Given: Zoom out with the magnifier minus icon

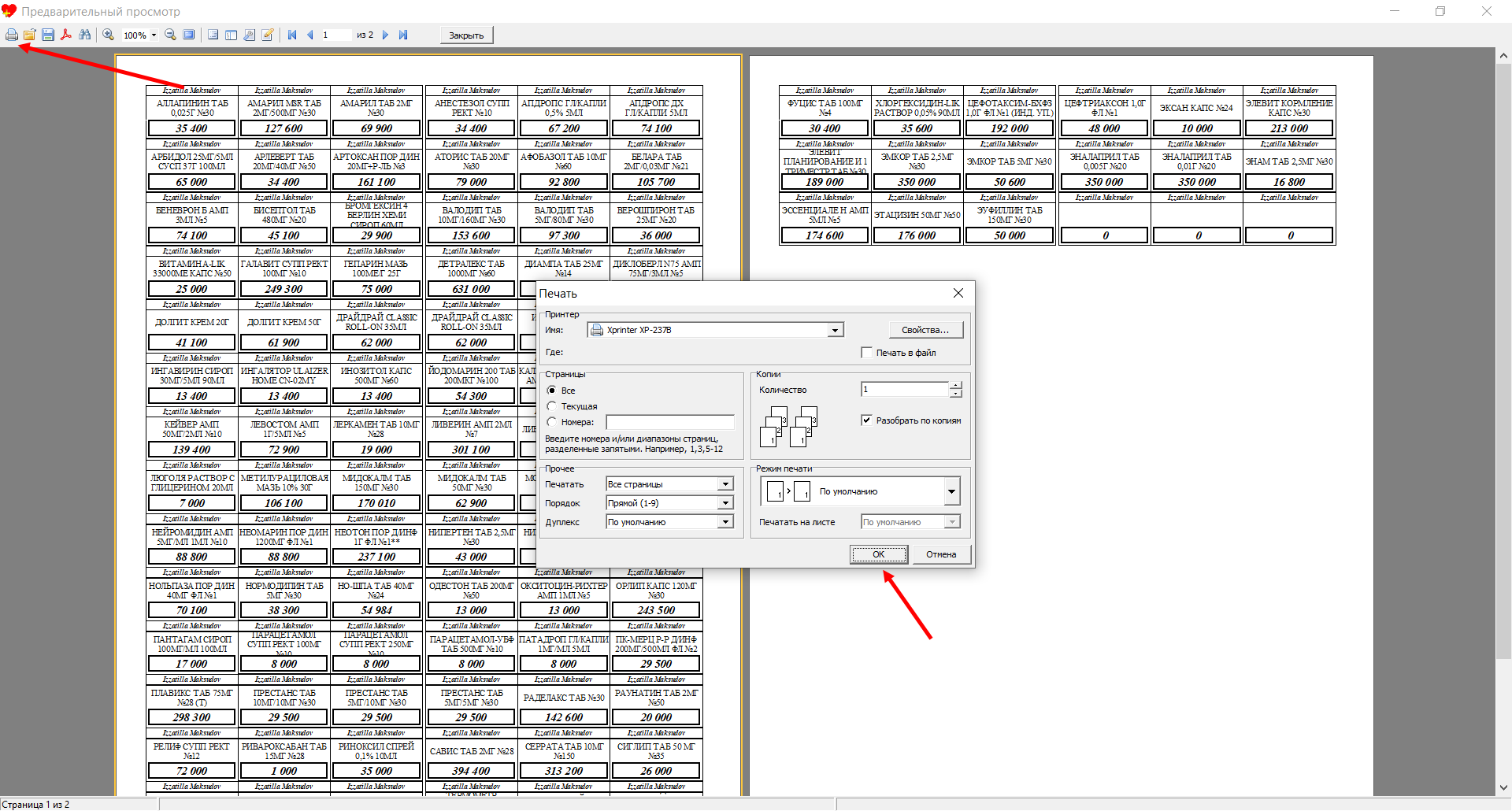Looking at the screenshot, I should [170, 35].
